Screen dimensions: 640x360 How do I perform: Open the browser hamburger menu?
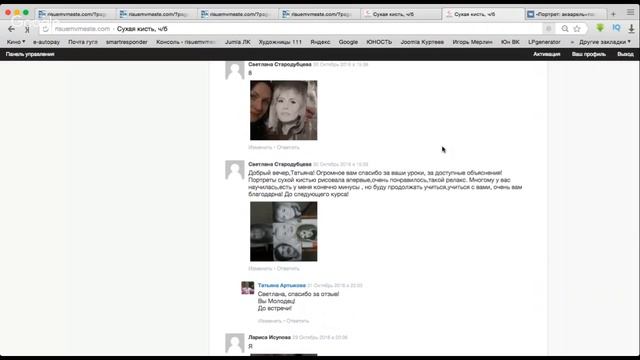[631, 12]
